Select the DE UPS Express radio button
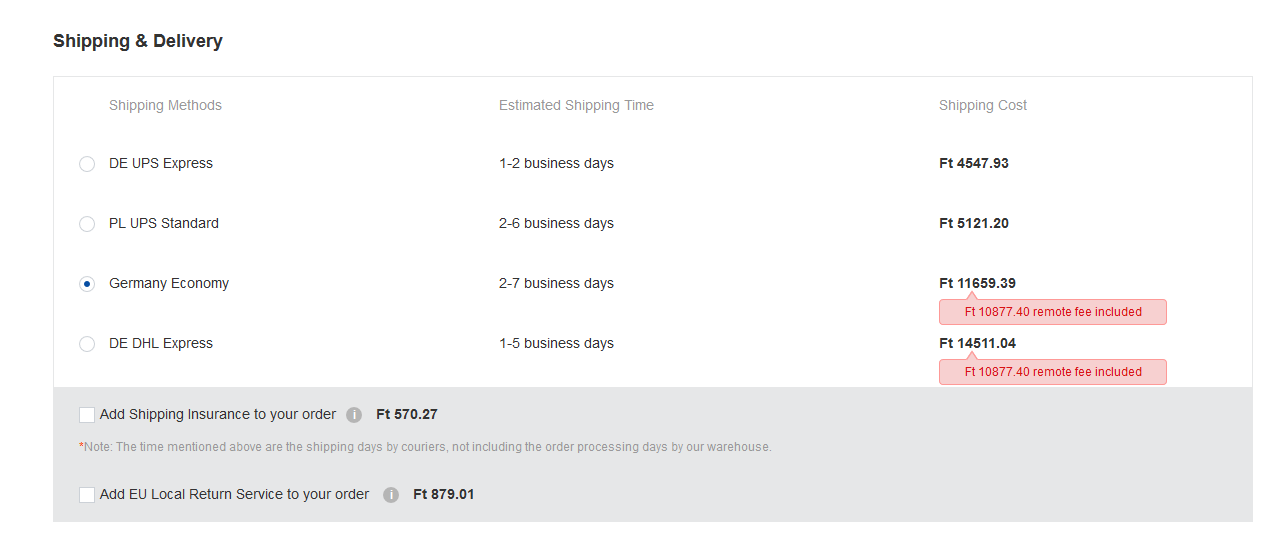The width and height of the screenshot is (1281, 540). click(87, 164)
